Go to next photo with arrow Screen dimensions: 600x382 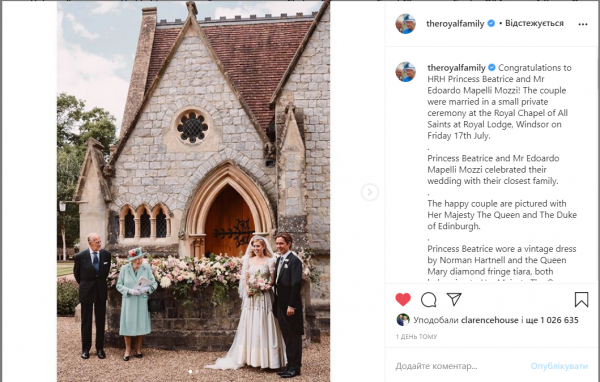click(x=370, y=192)
